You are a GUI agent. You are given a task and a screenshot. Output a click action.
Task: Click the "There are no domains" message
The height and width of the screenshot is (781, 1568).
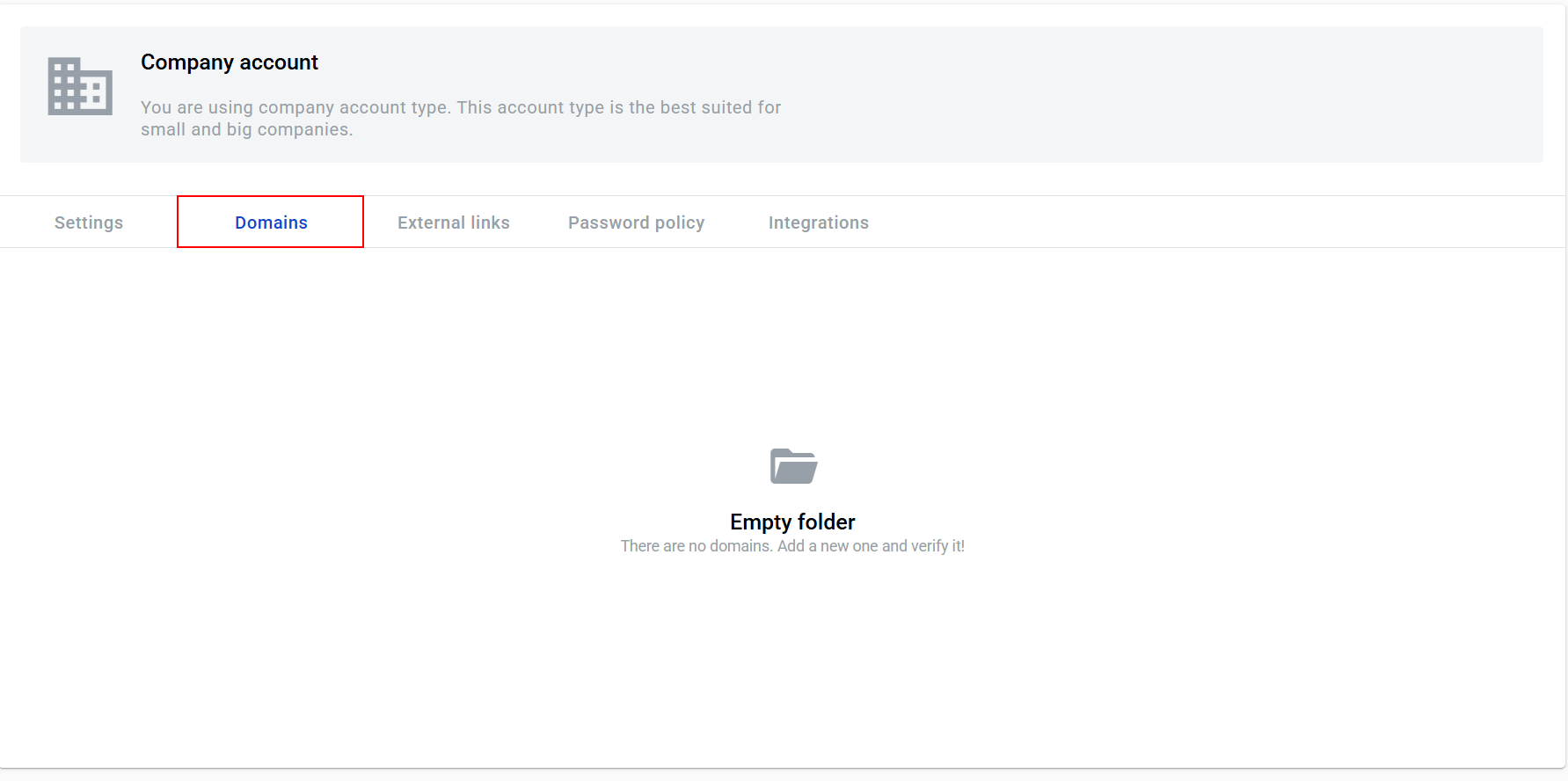tap(696, 546)
